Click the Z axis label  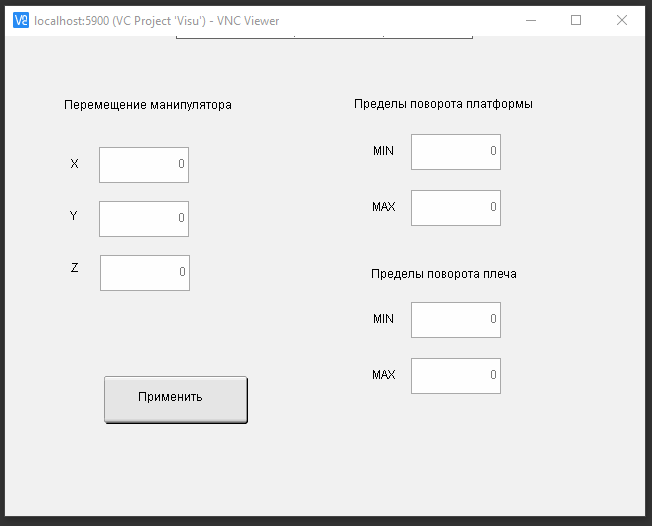point(74,268)
